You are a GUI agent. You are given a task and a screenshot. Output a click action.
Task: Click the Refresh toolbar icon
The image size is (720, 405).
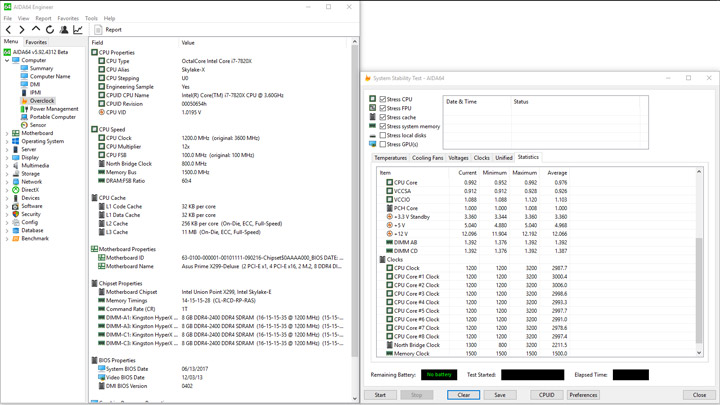[x=50, y=30]
